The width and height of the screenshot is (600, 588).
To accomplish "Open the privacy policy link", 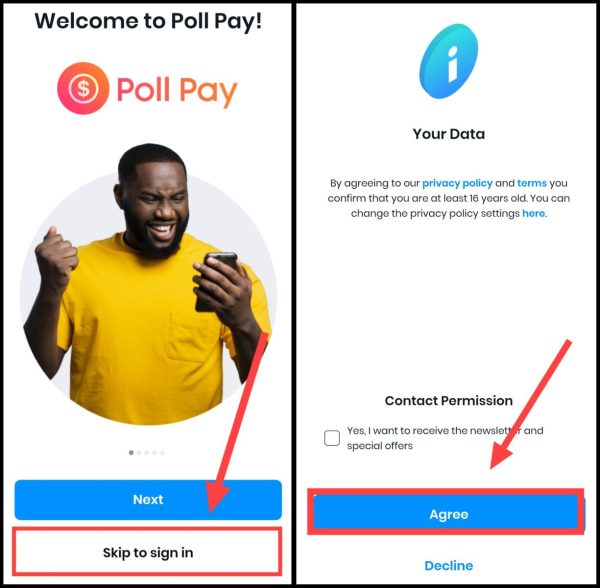I will point(457,183).
